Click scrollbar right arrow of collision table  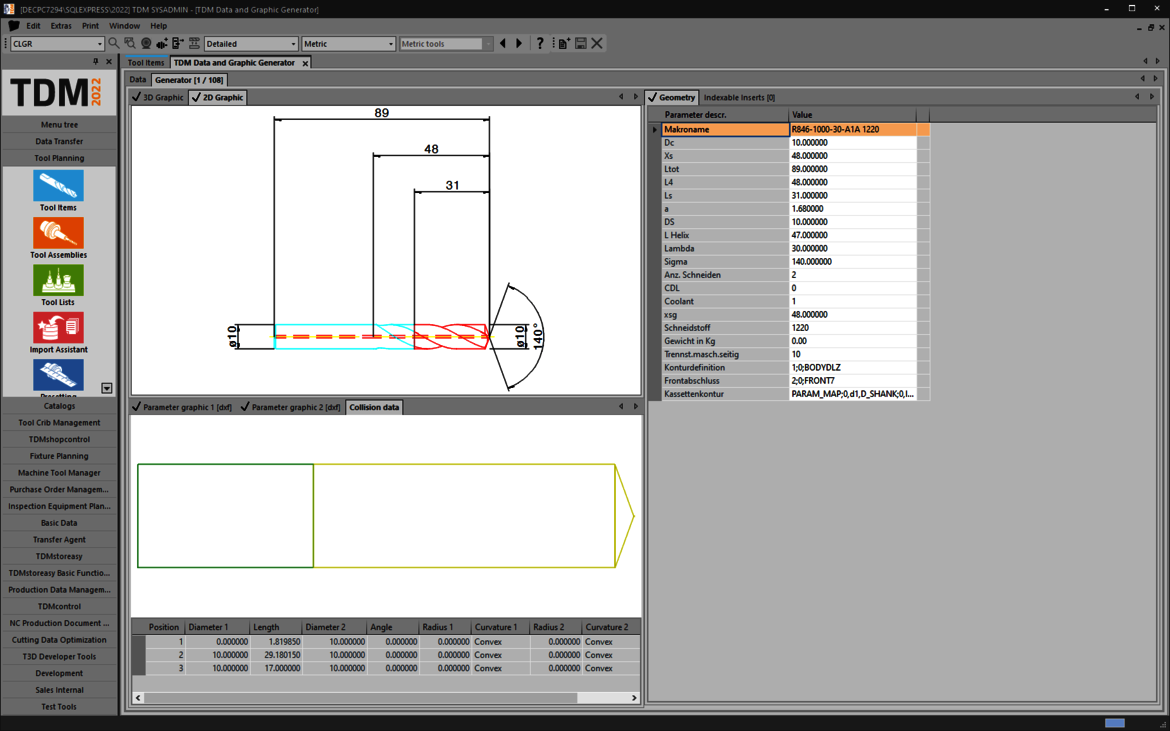click(x=634, y=698)
